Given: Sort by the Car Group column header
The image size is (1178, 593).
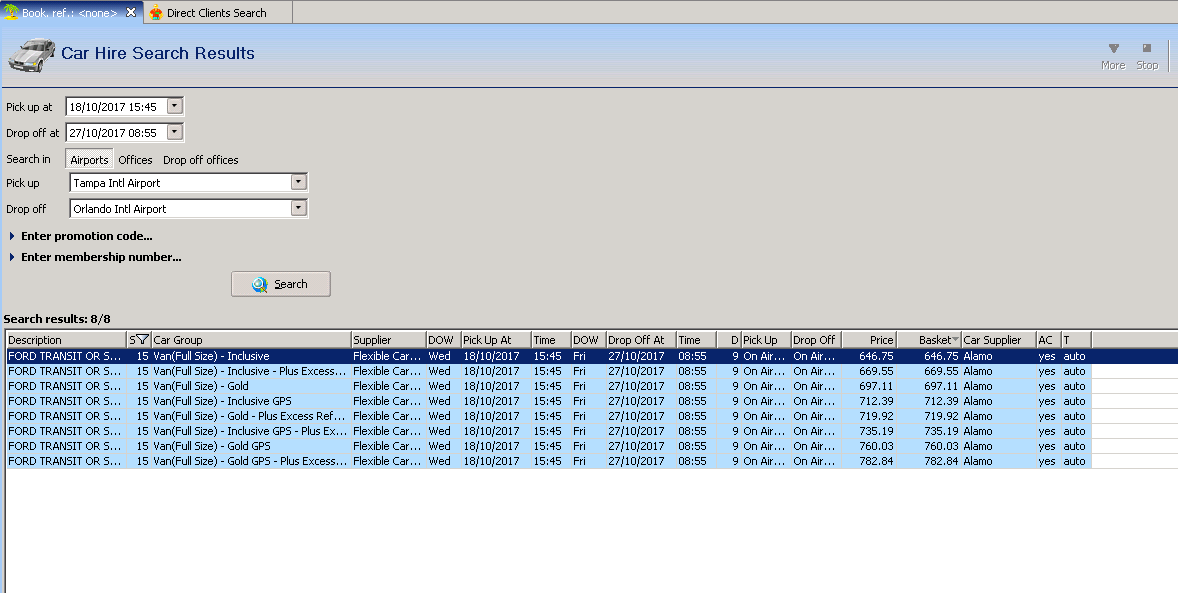Looking at the screenshot, I should (251, 340).
